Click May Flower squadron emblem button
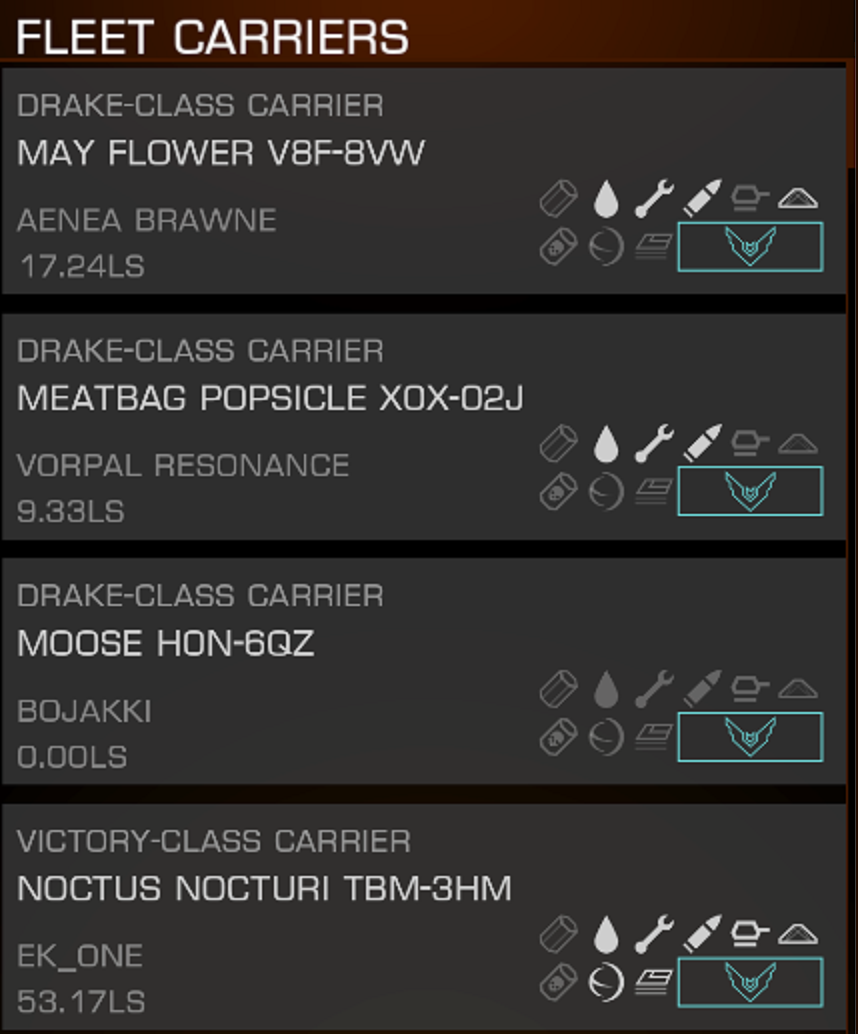858x1034 pixels. click(x=751, y=247)
